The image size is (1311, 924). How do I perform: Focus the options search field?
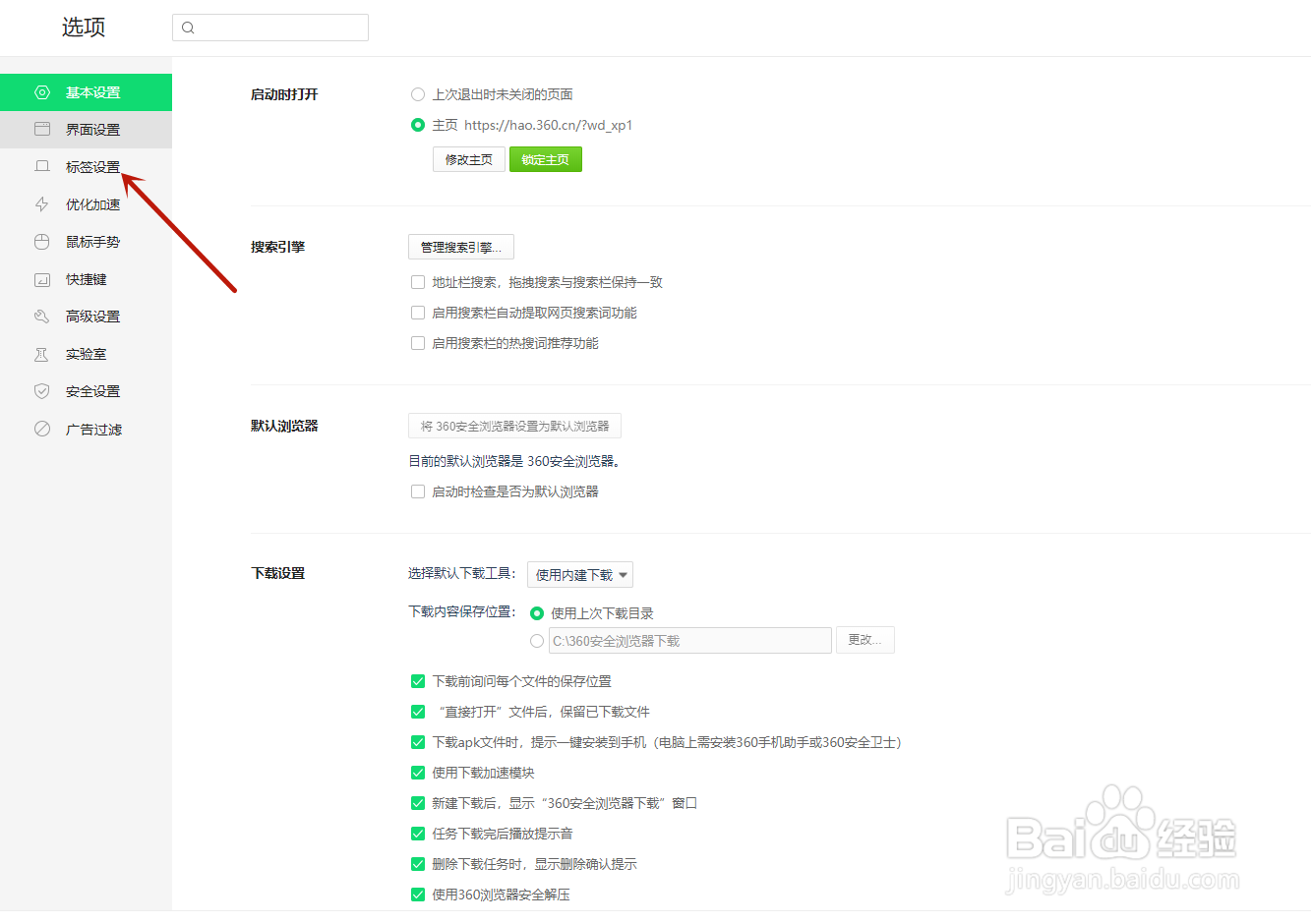(270, 28)
